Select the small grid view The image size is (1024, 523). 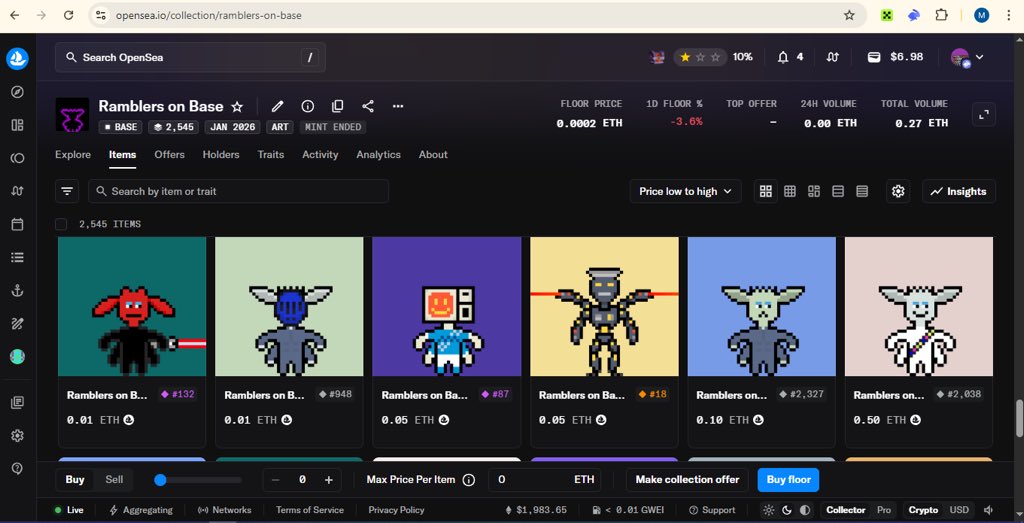coord(790,191)
